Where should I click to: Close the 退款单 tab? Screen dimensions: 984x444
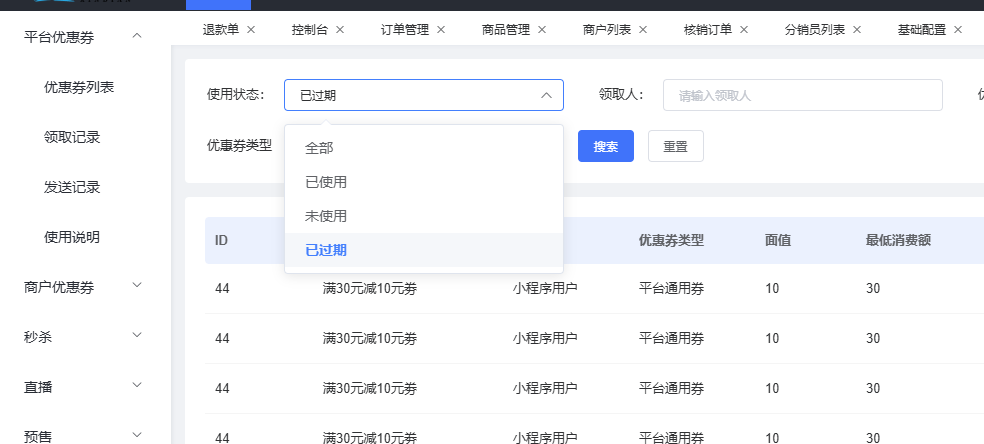(x=251, y=30)
